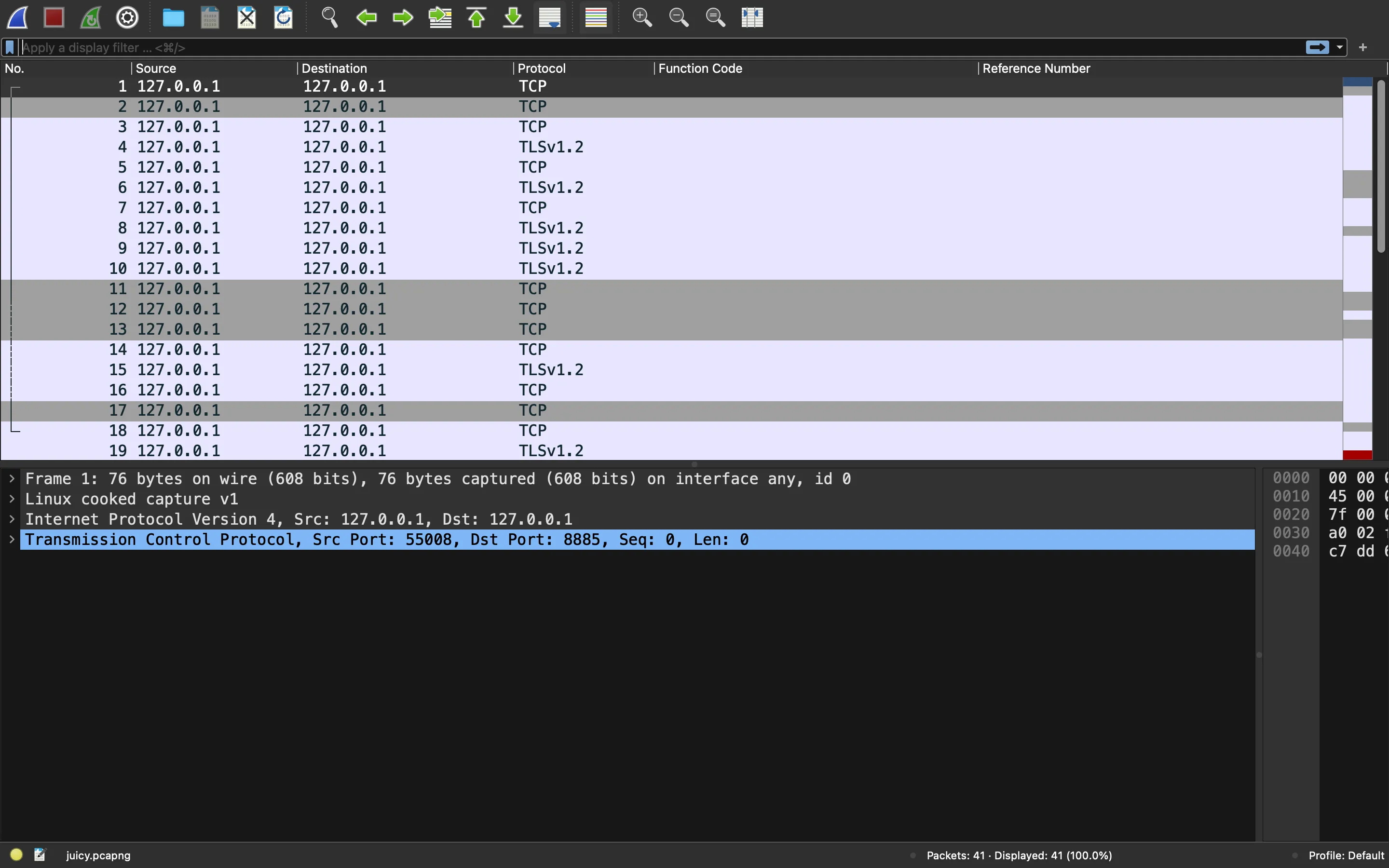1389x868 pixels.
Task: Open the recent display filters dropdown
Action: pos(1340,48)
